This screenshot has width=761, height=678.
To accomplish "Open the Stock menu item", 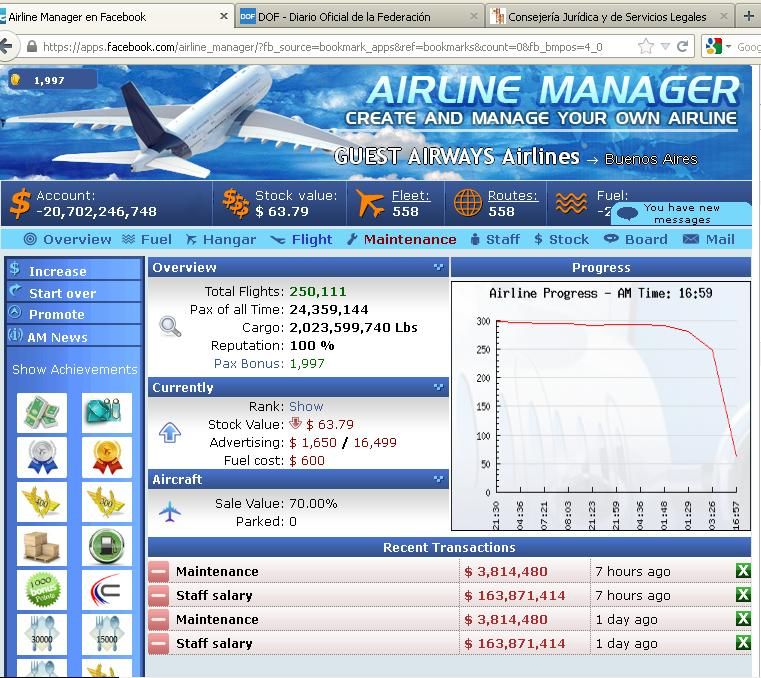I will (561, 239).
